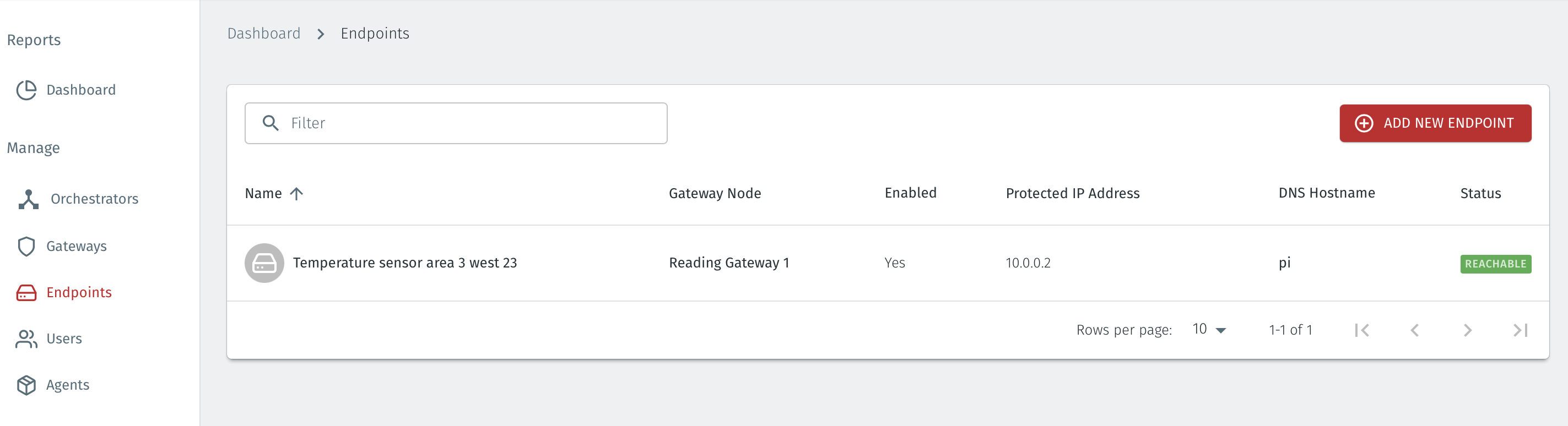Click the magnifier icon in filter box
This screenshot has height=426, width=1568.
coord(271,123)
